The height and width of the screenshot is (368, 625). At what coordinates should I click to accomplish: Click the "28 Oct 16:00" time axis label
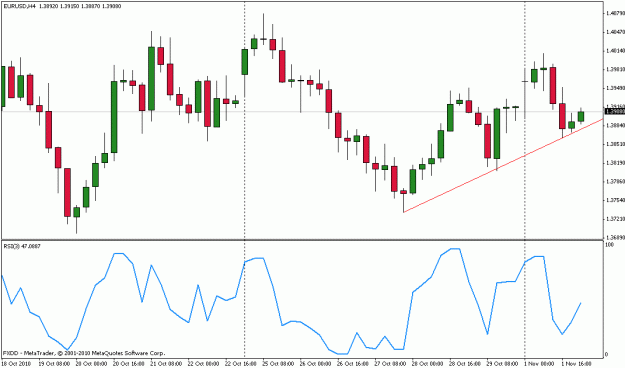465,364
